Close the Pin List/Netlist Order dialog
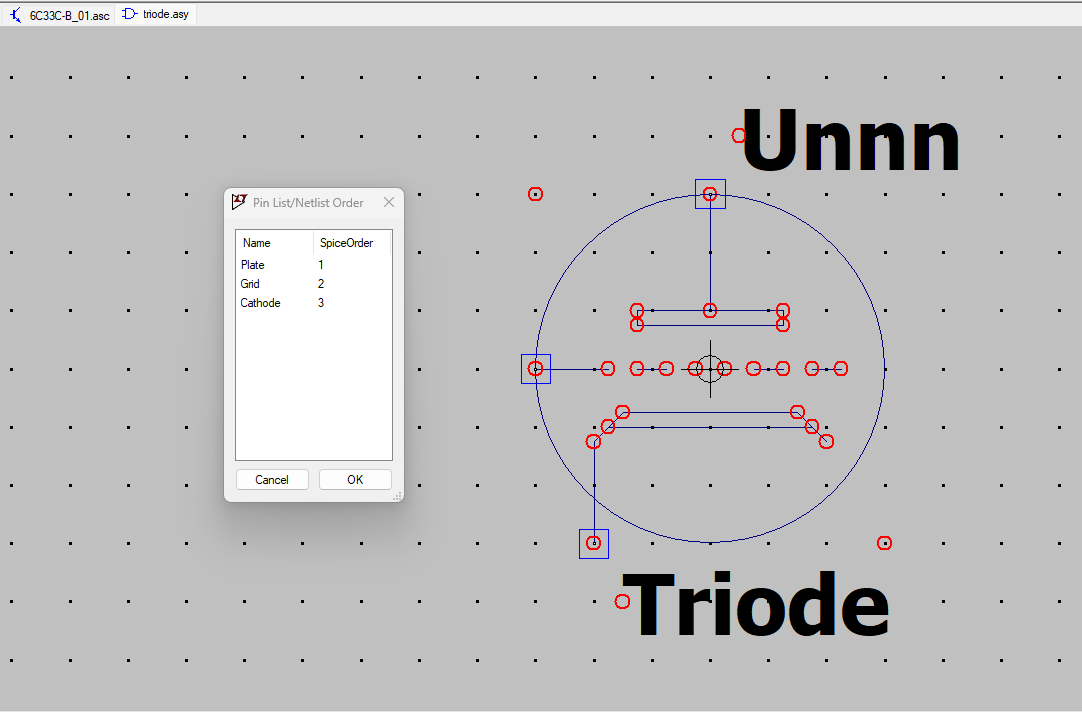This screenshot has width=1082, height=713. click(x=389, y=202)
